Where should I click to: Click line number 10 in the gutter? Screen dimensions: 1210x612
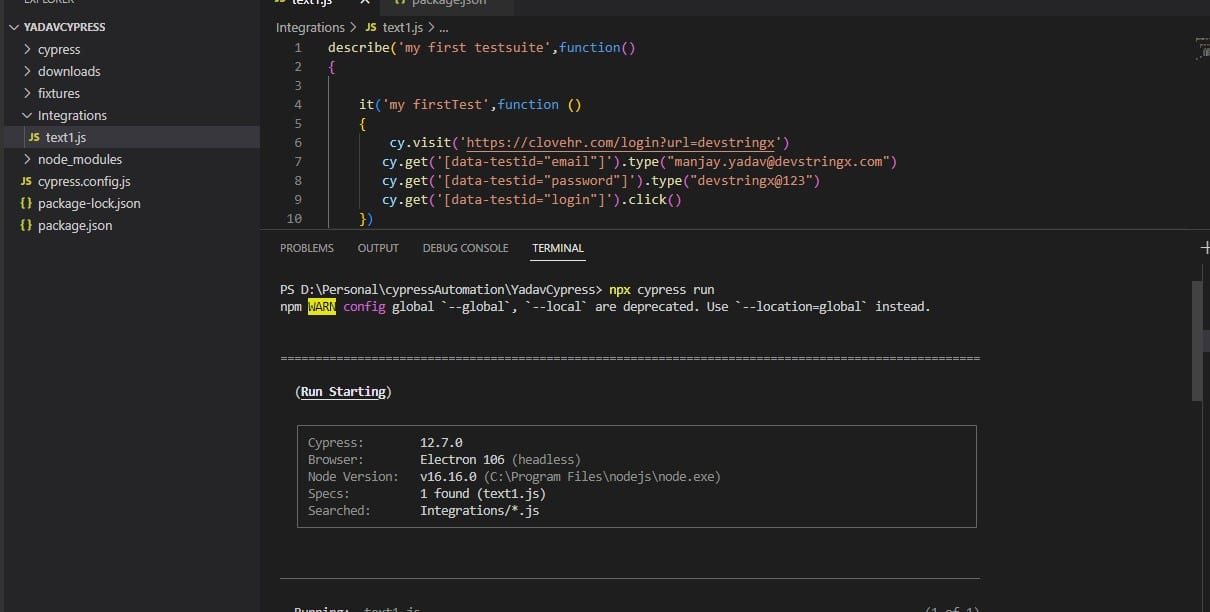pos(294,218)
